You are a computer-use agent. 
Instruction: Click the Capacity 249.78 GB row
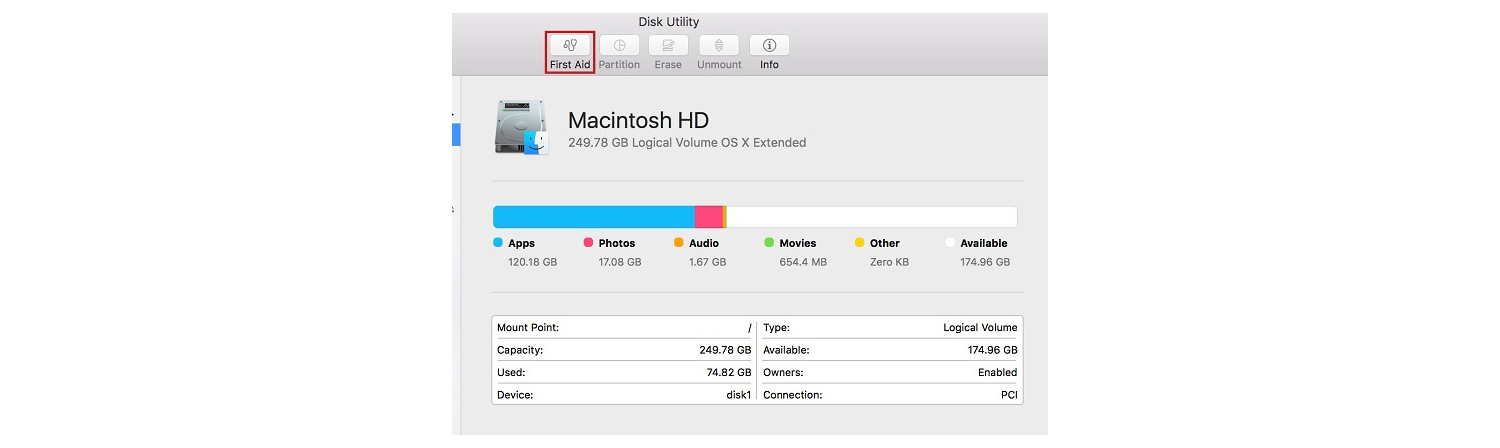[x=624, y=350]
